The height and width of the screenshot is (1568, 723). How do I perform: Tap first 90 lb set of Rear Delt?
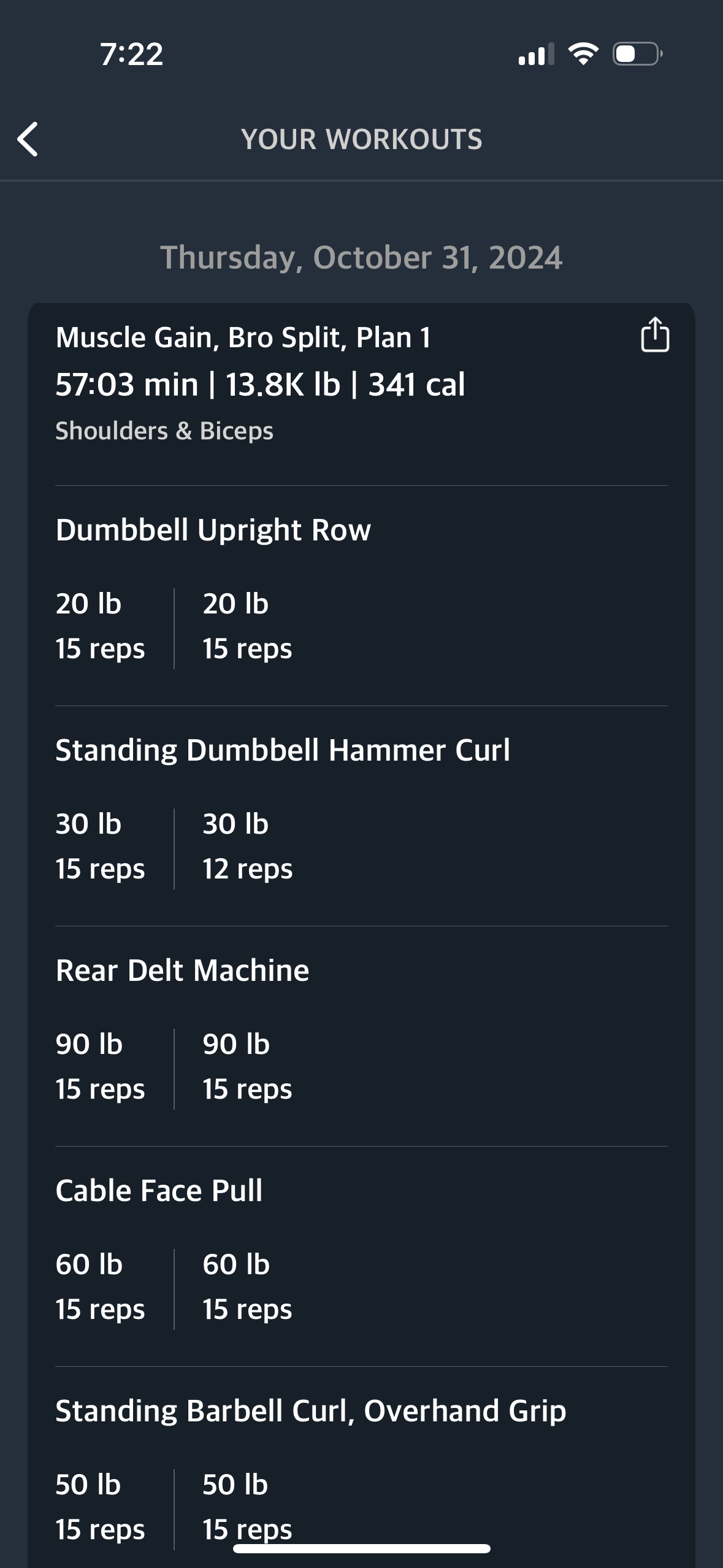click(101, 1067)
